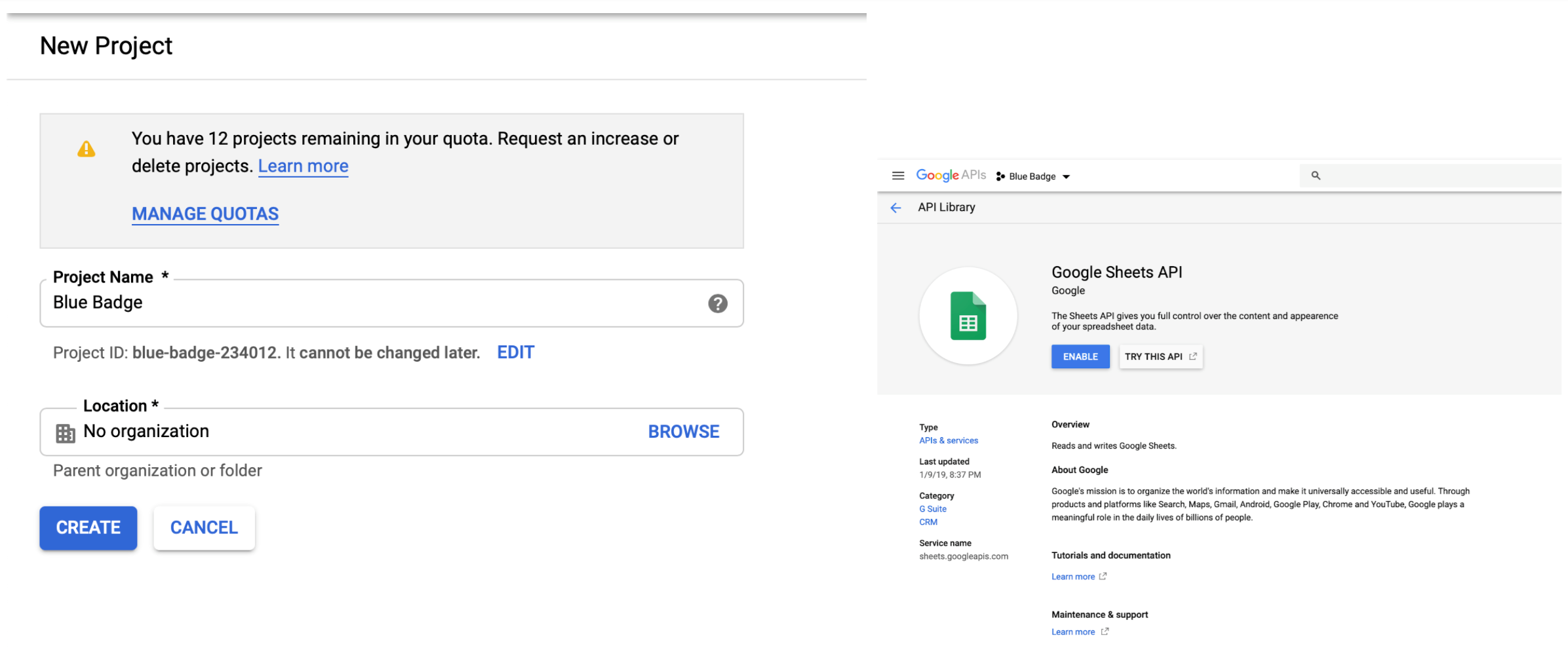Click the Project Name help question icon
1568x650 pixels.
pyautogui.click(x=717, y=303)
